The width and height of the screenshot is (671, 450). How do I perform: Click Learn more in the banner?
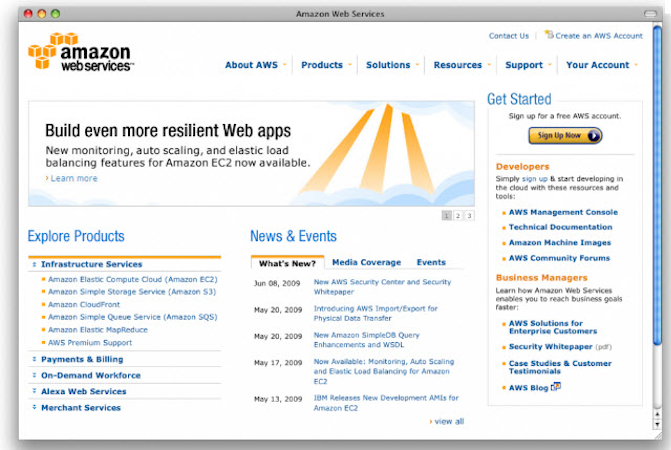pos(74,178)
